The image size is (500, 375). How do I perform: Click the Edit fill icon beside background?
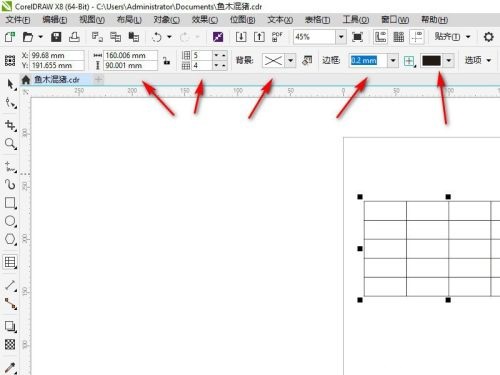coord(307,61)
